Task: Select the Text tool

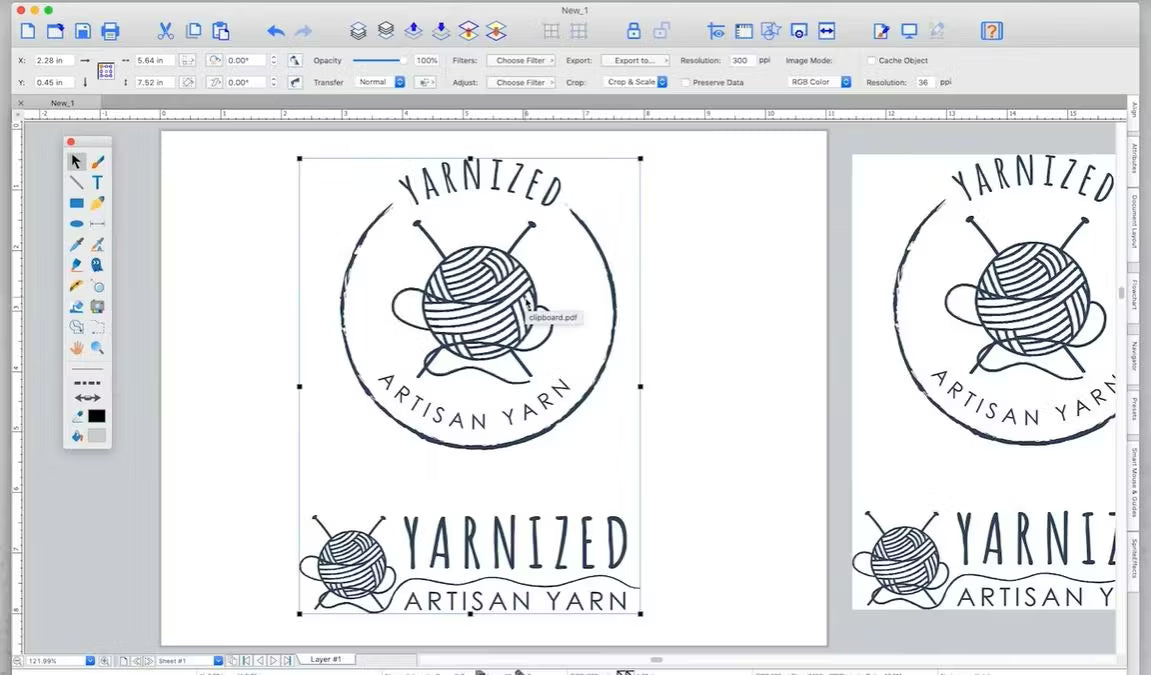Action: click(x=97, y=182)
